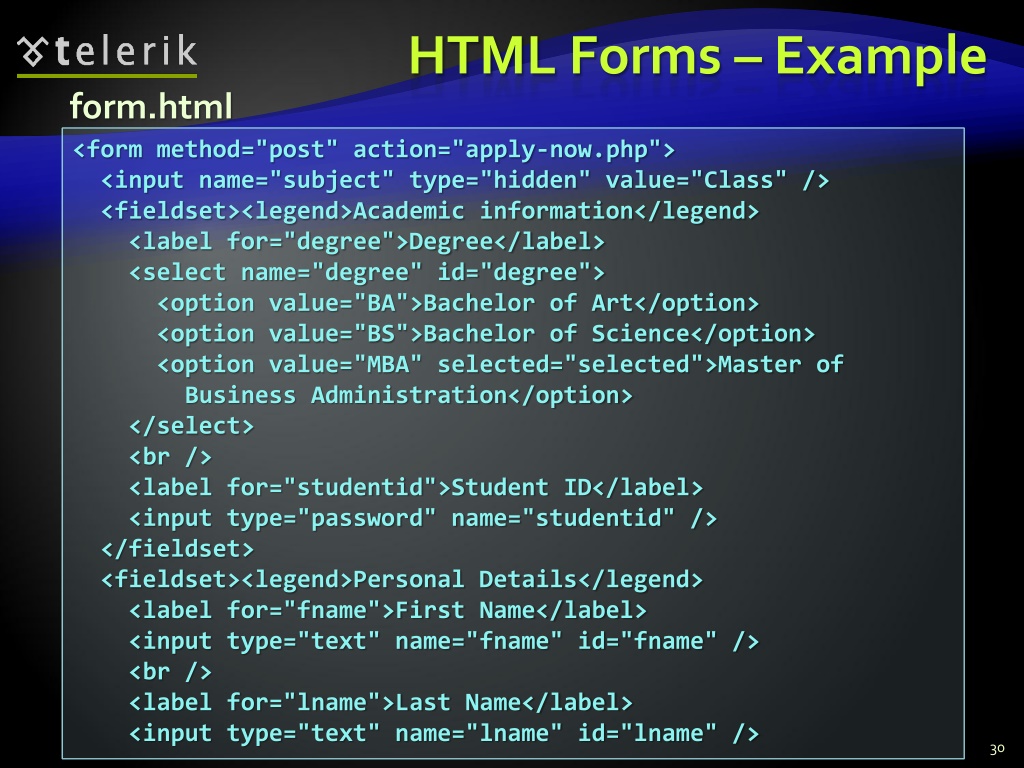Click the closing </select> tag line
Image resolution: width=1024 pixels, height=768 pixels.
tap(191, 426)
